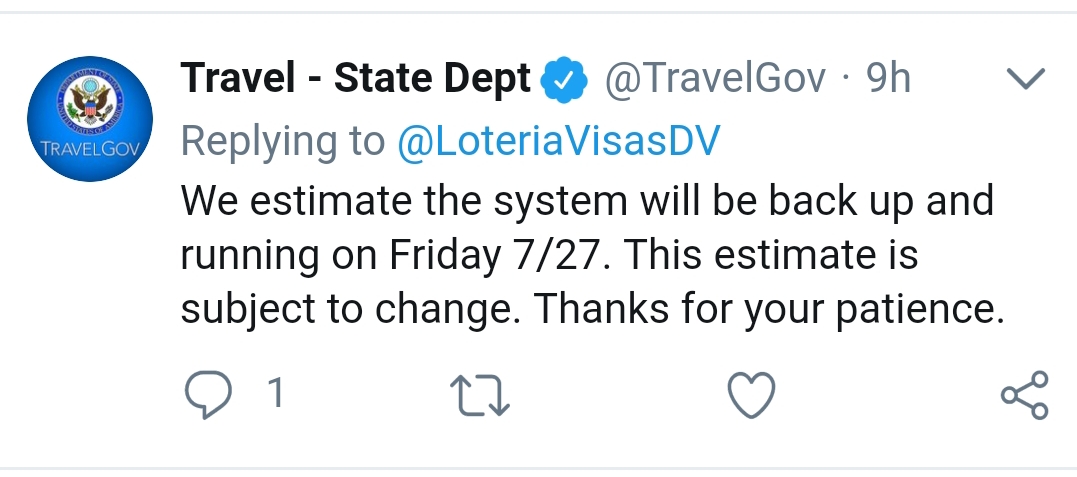Viewport: 1077px width, 477px height.
Task: Click the blue verified badge
Action: pos(564,80)
